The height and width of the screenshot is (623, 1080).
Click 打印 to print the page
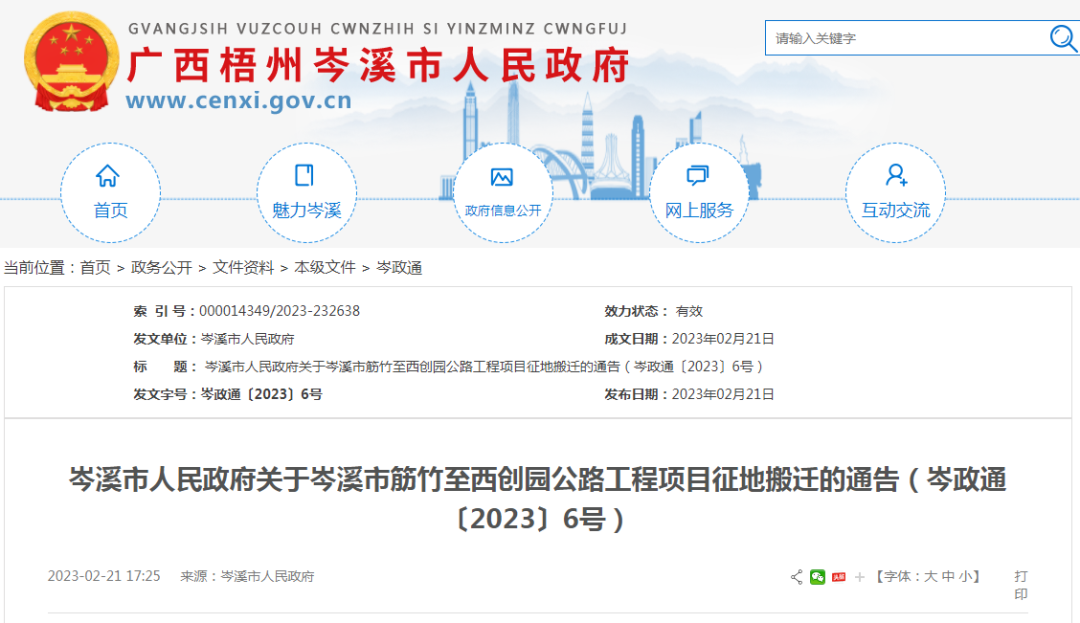[1020, 585]
